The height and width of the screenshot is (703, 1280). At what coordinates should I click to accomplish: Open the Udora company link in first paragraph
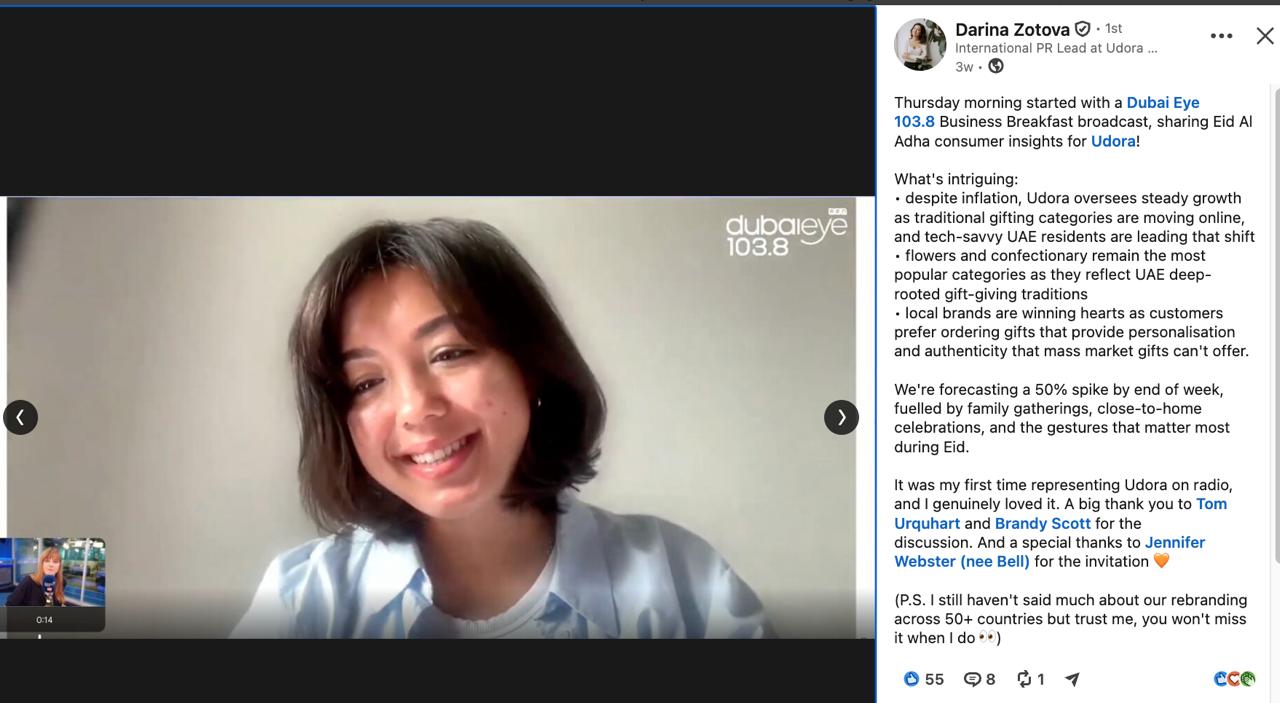pos(1113,141)
